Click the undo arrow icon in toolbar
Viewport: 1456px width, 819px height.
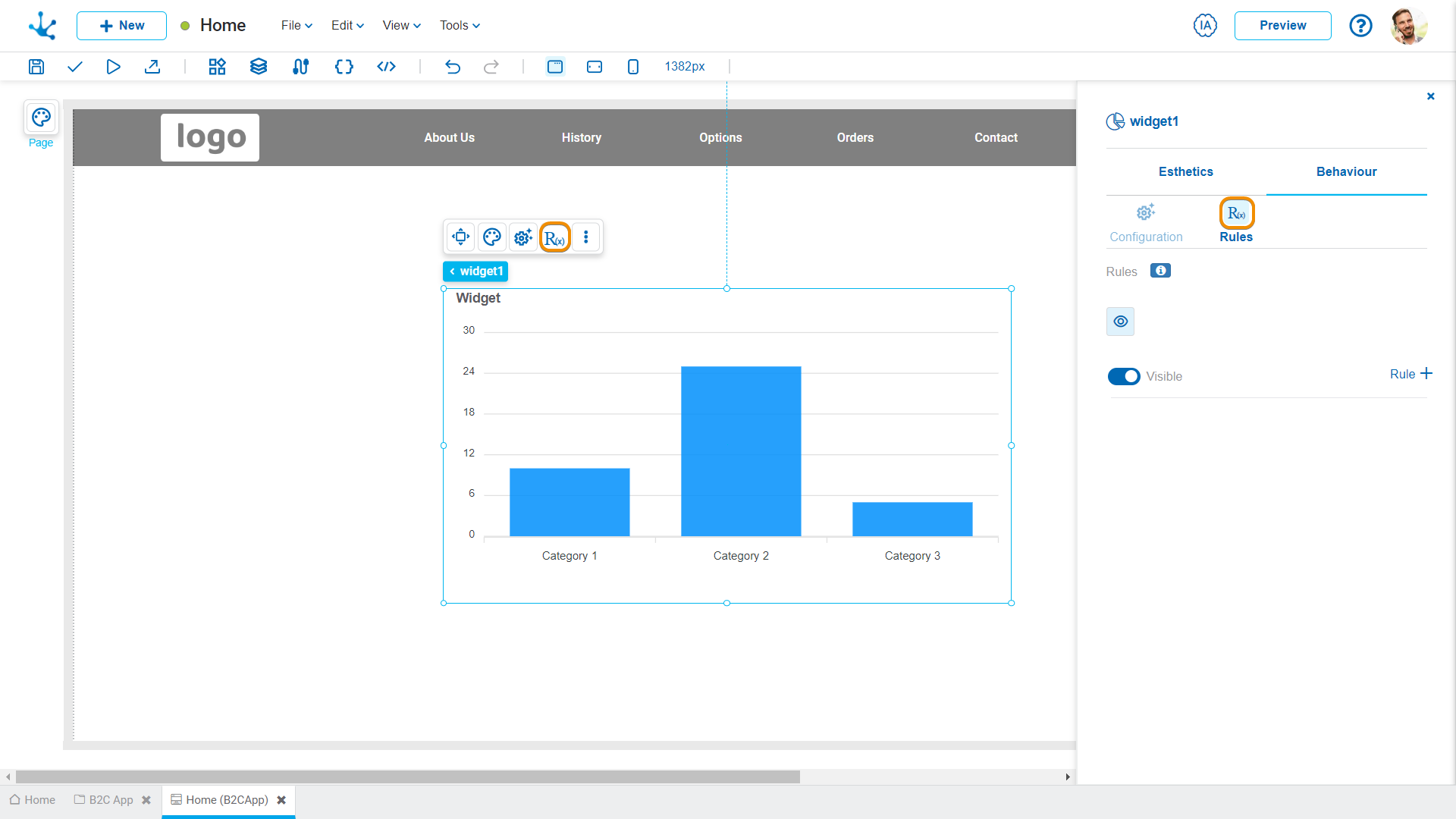click(453, 66)
